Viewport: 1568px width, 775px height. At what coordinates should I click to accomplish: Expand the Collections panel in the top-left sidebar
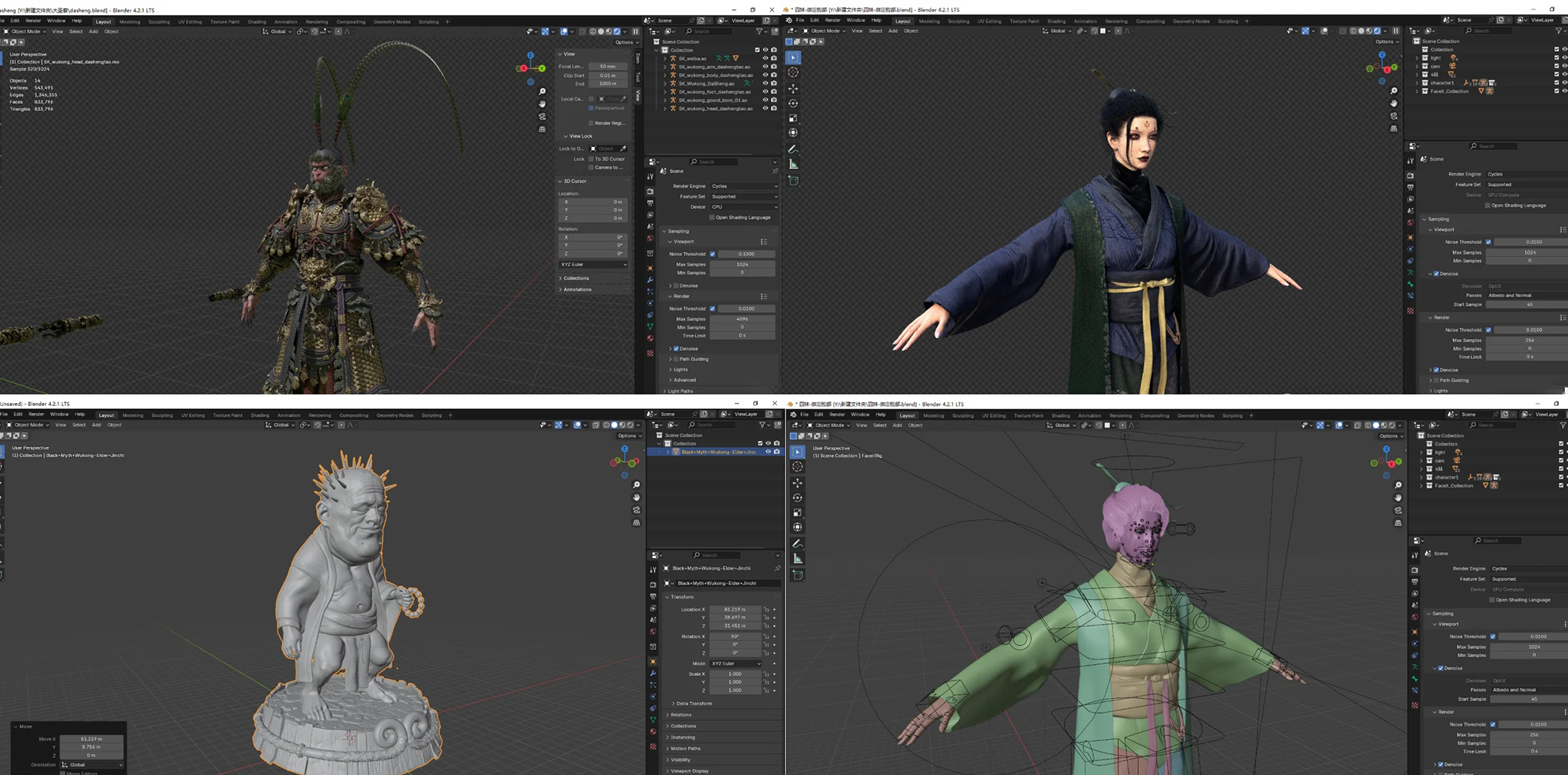(x=560, y=278)
